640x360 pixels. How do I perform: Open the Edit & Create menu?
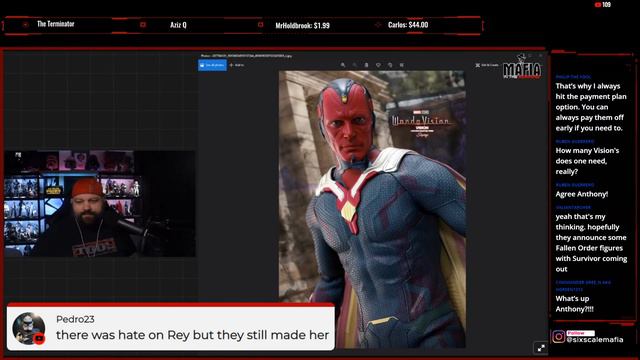pyautogui.click(x=487, y=65)
